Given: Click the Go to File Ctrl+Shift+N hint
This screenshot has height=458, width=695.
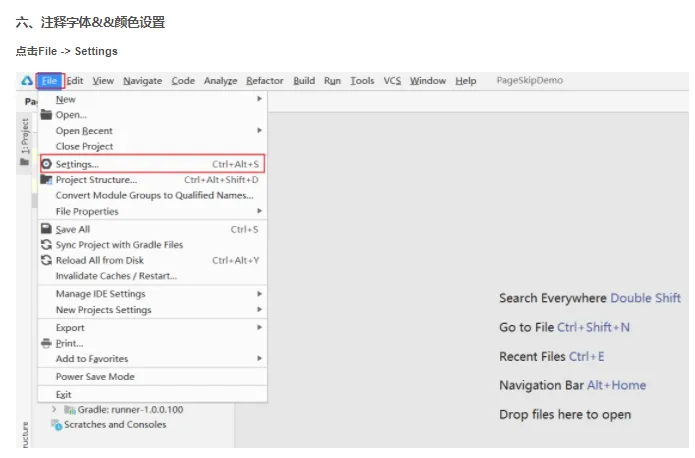Looking at the screenshot, I should point(564,327).
